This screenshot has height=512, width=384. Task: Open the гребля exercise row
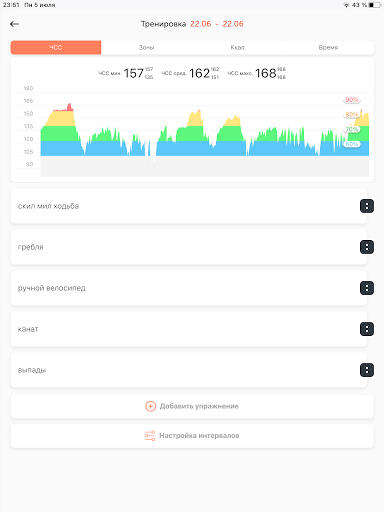tap(189, 247)
